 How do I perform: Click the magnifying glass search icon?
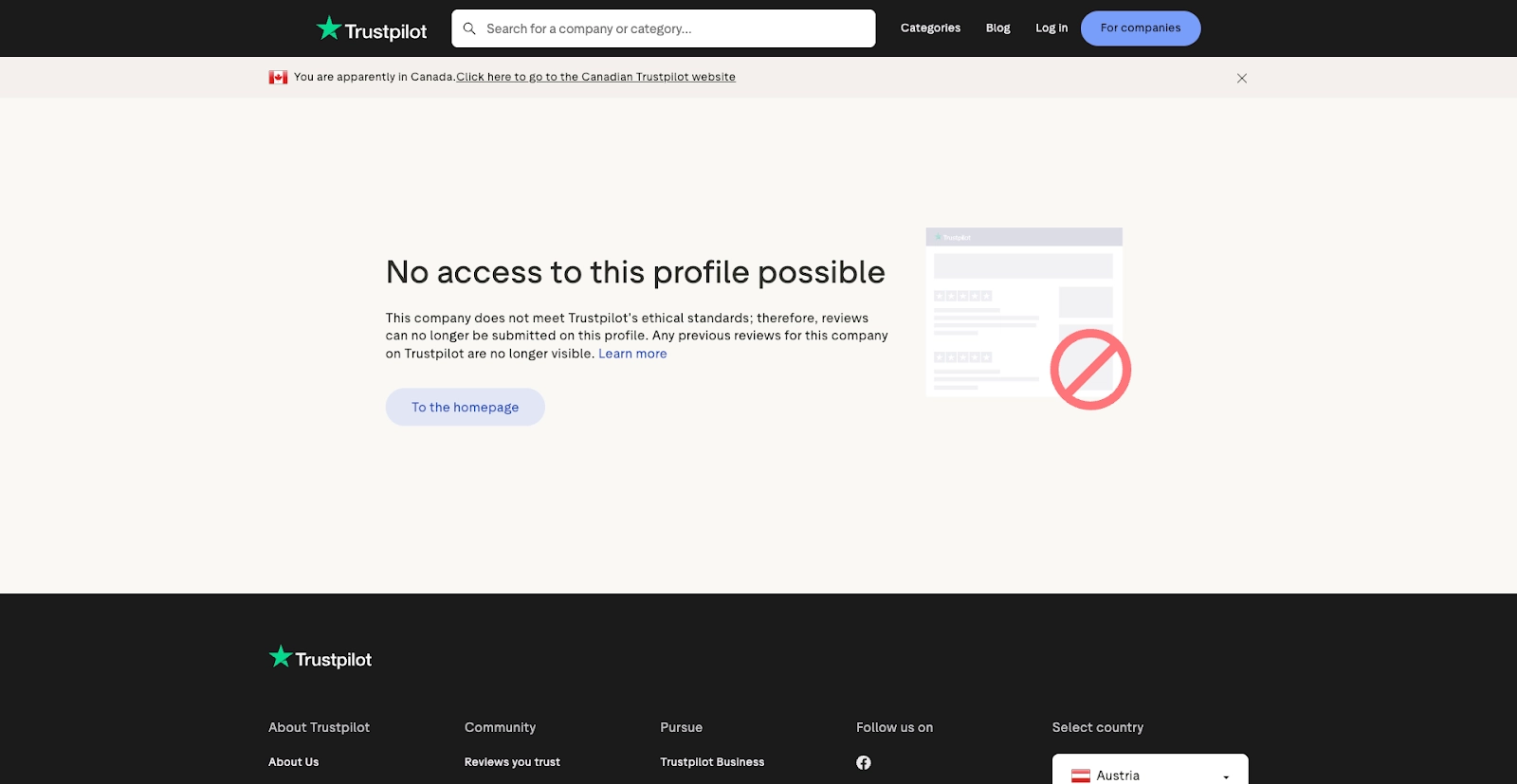(469, 28)
